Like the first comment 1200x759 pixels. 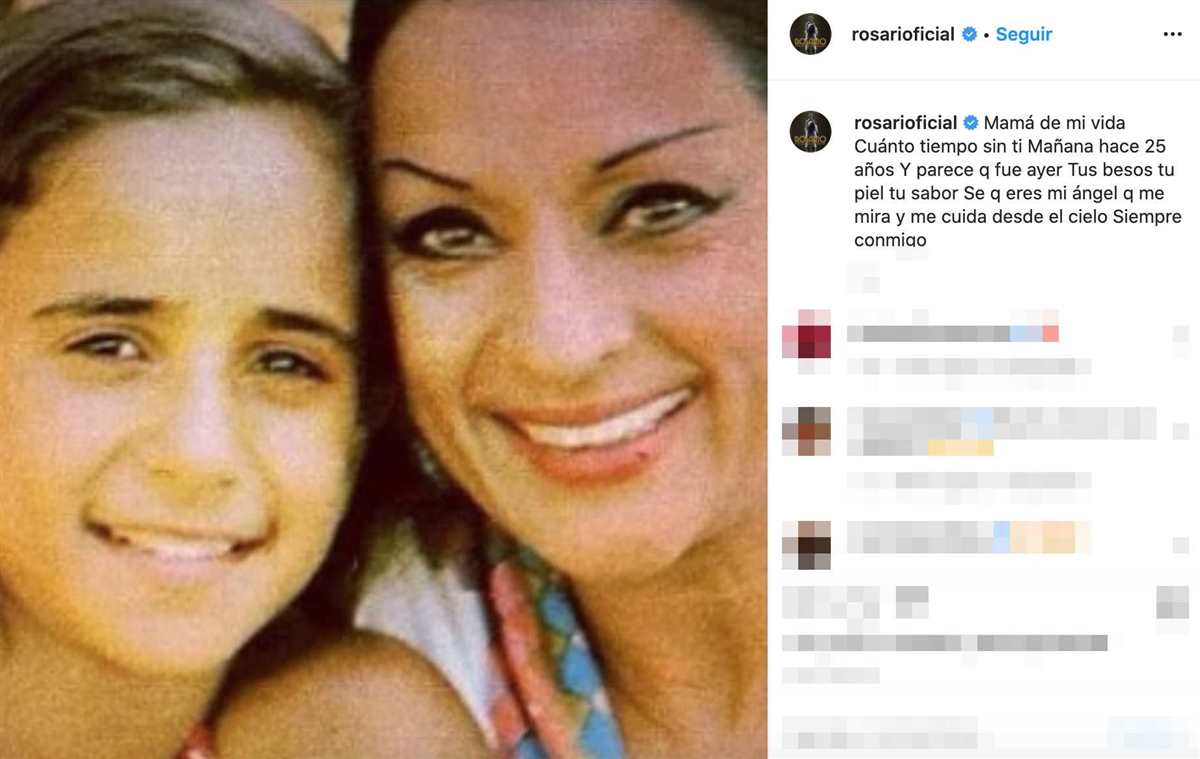pyautogui.click(x=1180, y=334)
